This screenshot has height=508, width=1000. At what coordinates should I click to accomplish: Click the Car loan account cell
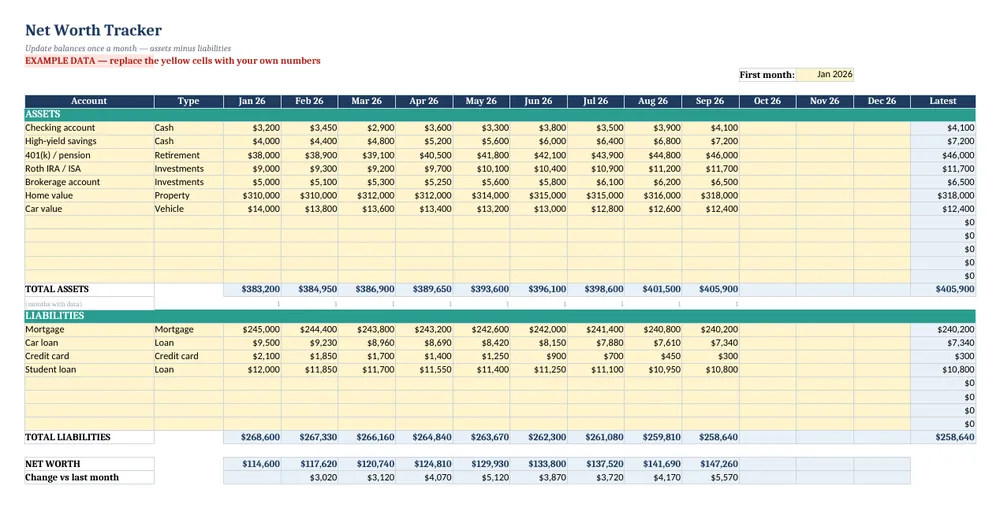tap(89, 343)
